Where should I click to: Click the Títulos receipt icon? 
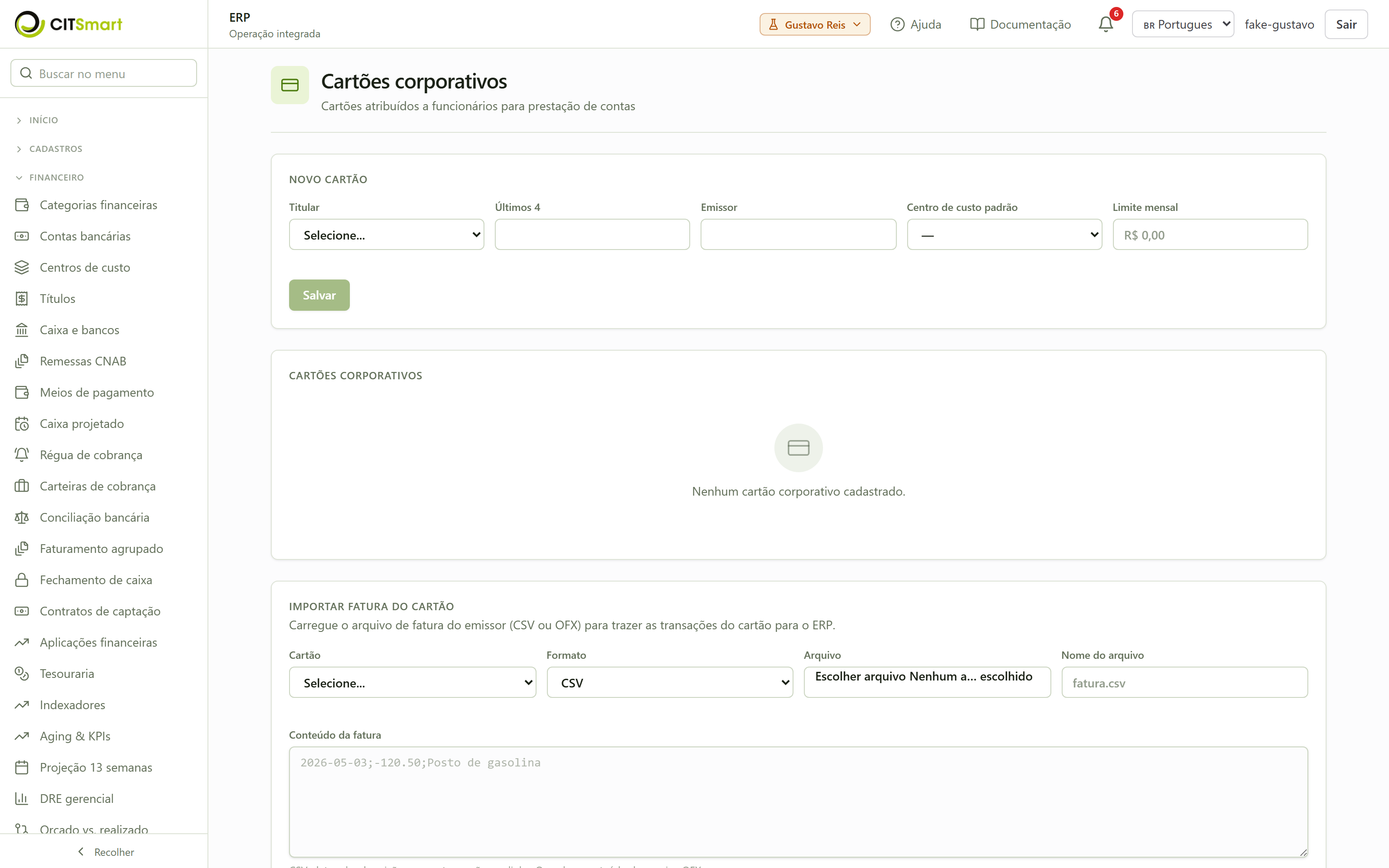click(x=22, y=299)
